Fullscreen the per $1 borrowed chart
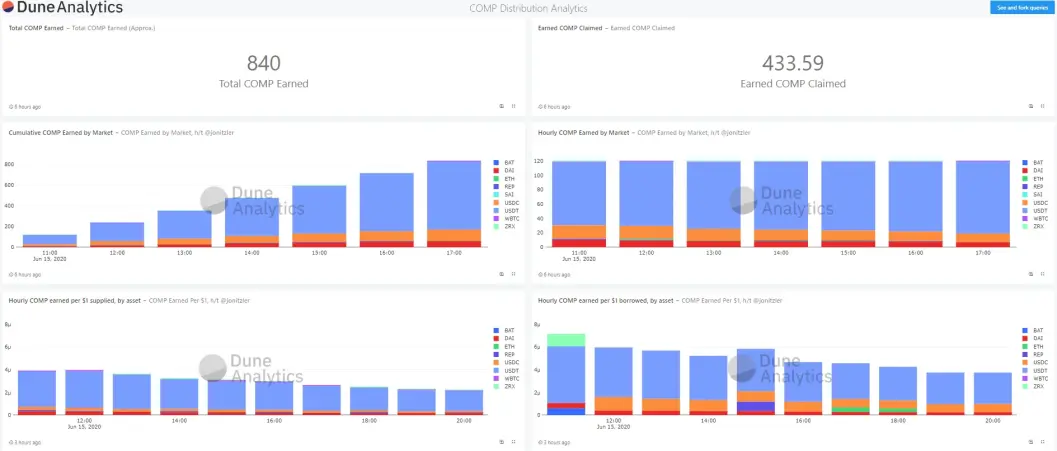 [x=1043, y=442]
